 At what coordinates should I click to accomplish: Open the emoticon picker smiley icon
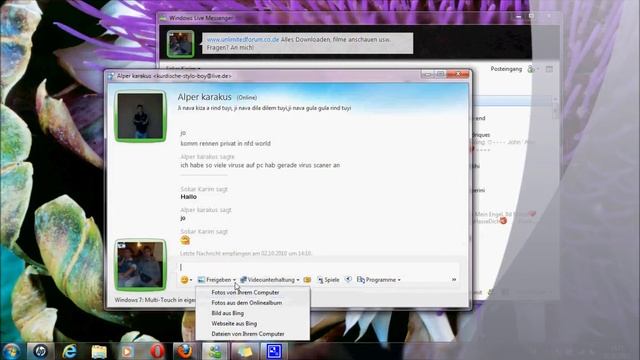(186, 280)
